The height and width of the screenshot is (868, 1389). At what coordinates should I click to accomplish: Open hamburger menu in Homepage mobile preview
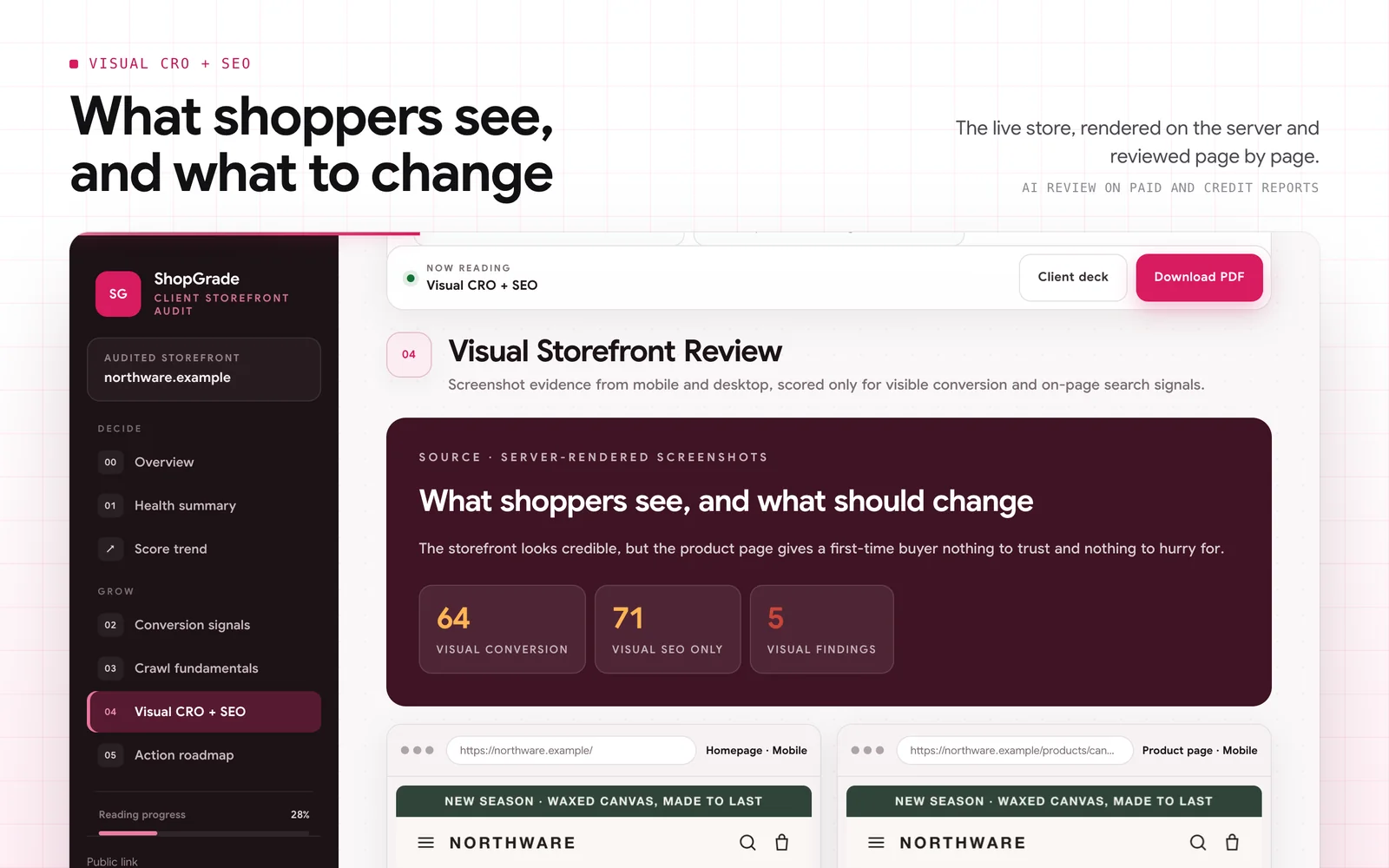pyautogui.click(x=425, y=843)
